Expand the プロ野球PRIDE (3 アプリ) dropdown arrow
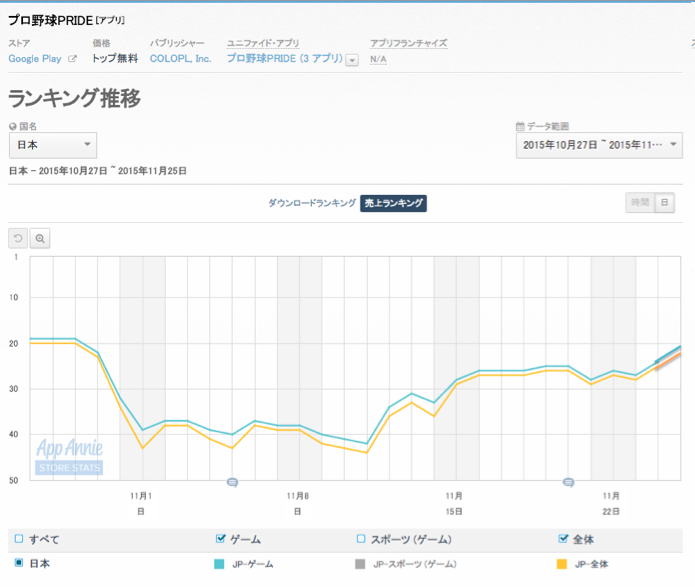This screenshot has height=587, width=695. (x=352, y=60)
